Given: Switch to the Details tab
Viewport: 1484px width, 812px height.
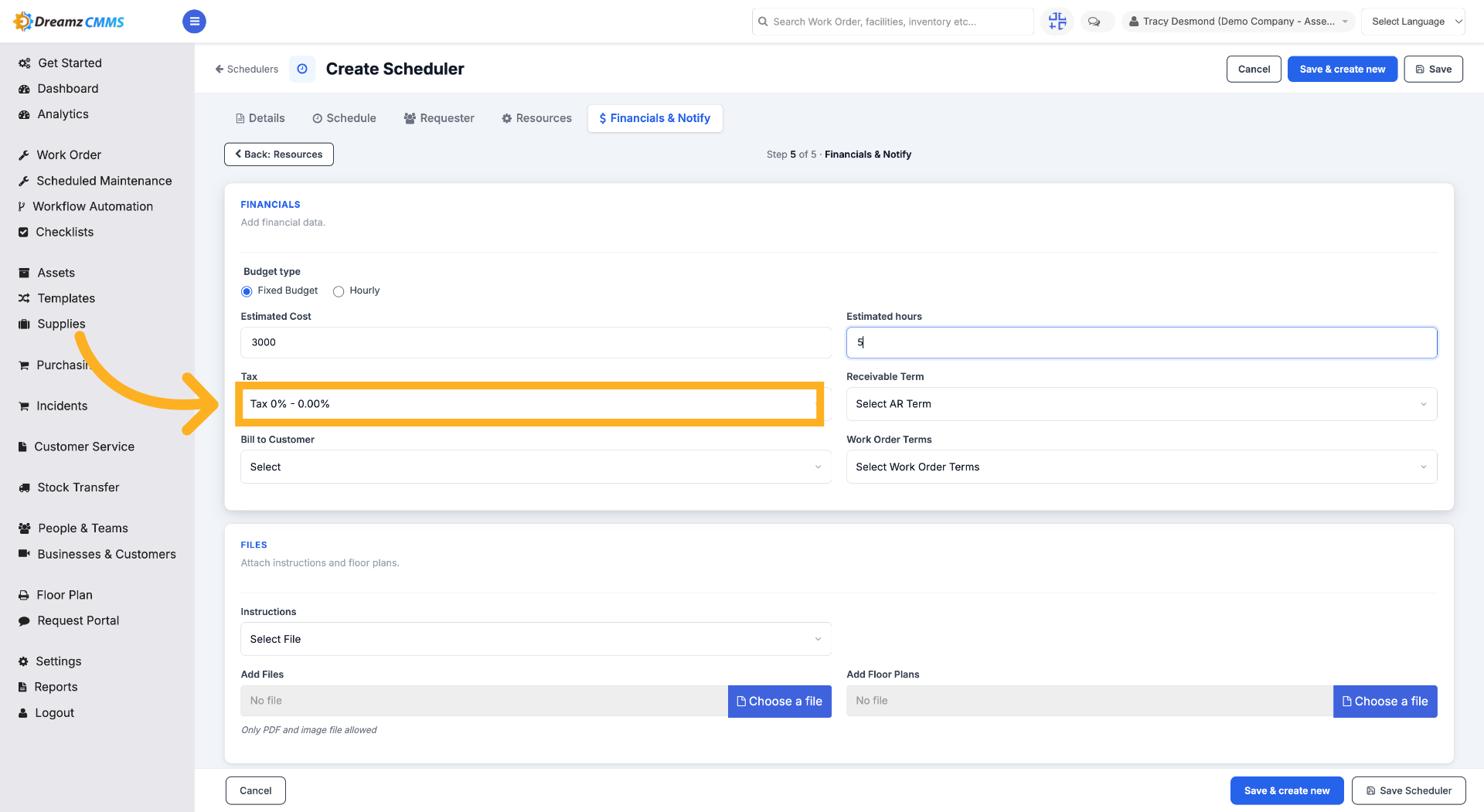Looking at the screenshot, I should (260, 118).
